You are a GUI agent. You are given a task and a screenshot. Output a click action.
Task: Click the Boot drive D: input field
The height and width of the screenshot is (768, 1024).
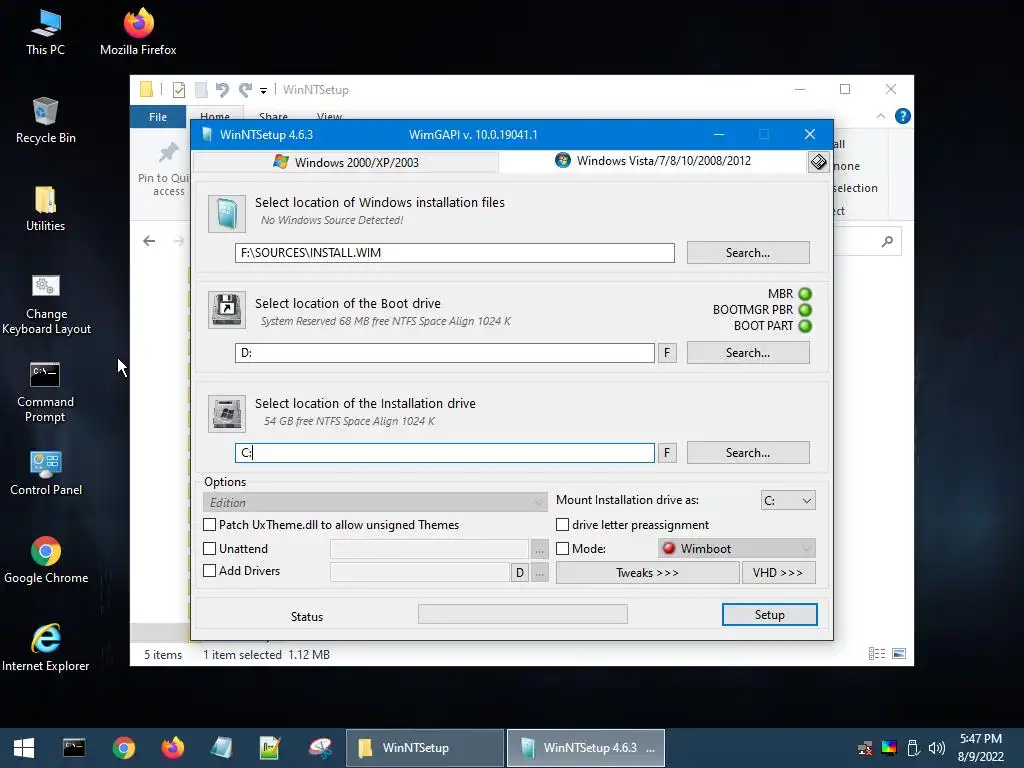click(445, 353)
